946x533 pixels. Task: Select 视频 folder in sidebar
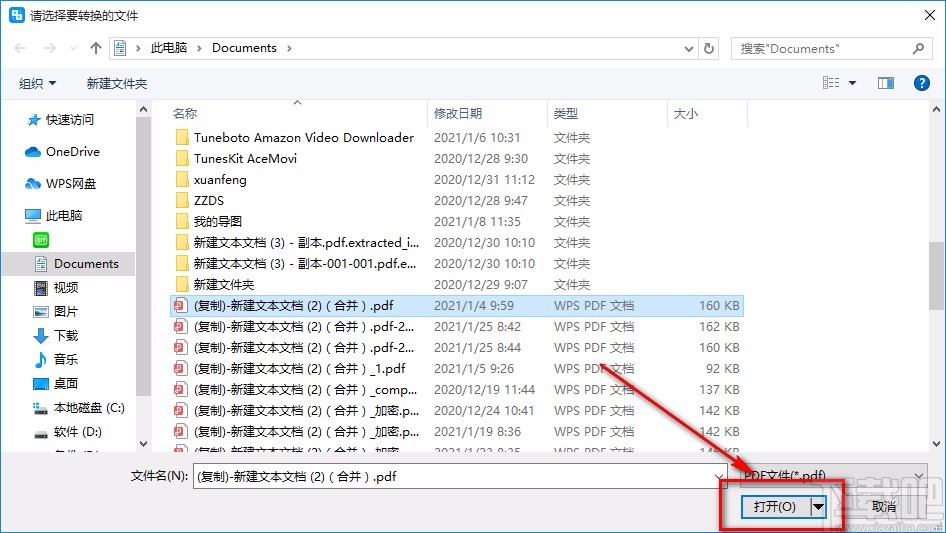click(x=56, y=288)
